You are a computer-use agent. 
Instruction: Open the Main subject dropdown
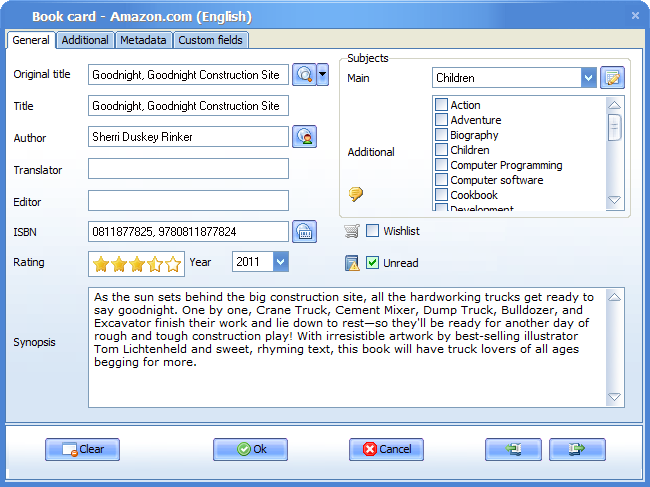pyautogui.click(x=589, y=78)
